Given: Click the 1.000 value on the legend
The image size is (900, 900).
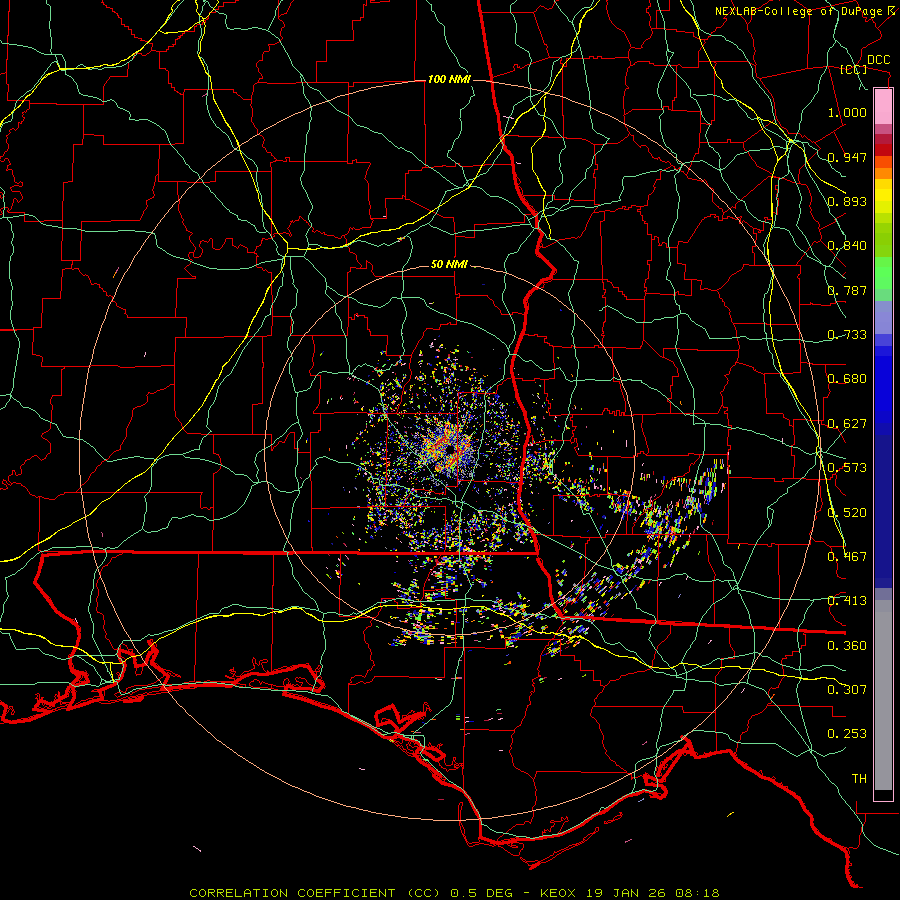Looking at the screenshot, I should pos(847,112).
